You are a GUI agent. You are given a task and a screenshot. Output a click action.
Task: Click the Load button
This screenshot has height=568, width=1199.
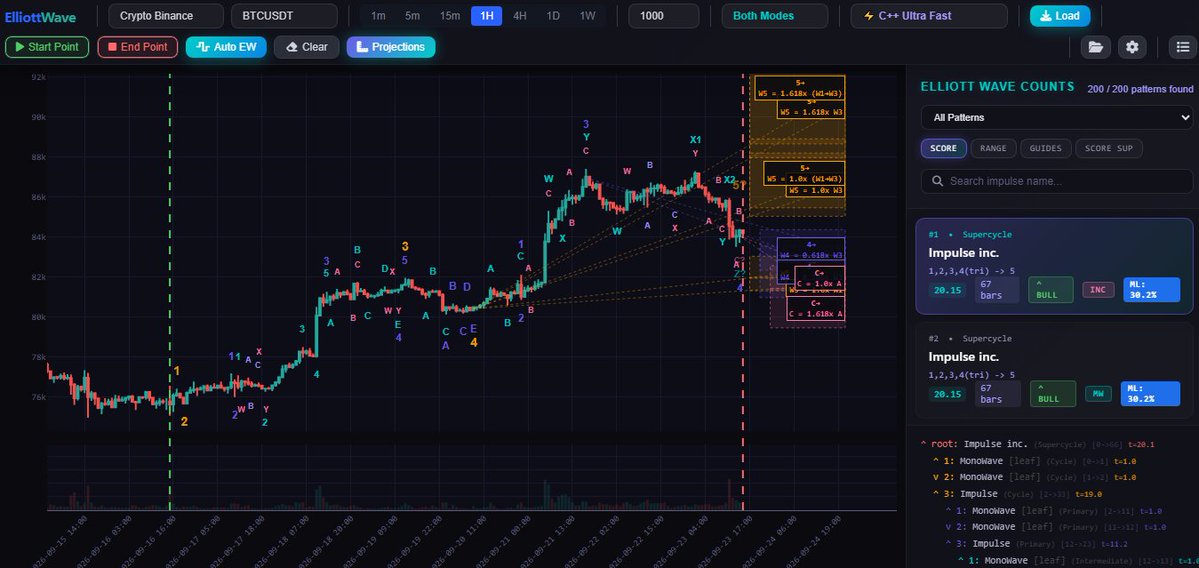(x=1059, y=16)
